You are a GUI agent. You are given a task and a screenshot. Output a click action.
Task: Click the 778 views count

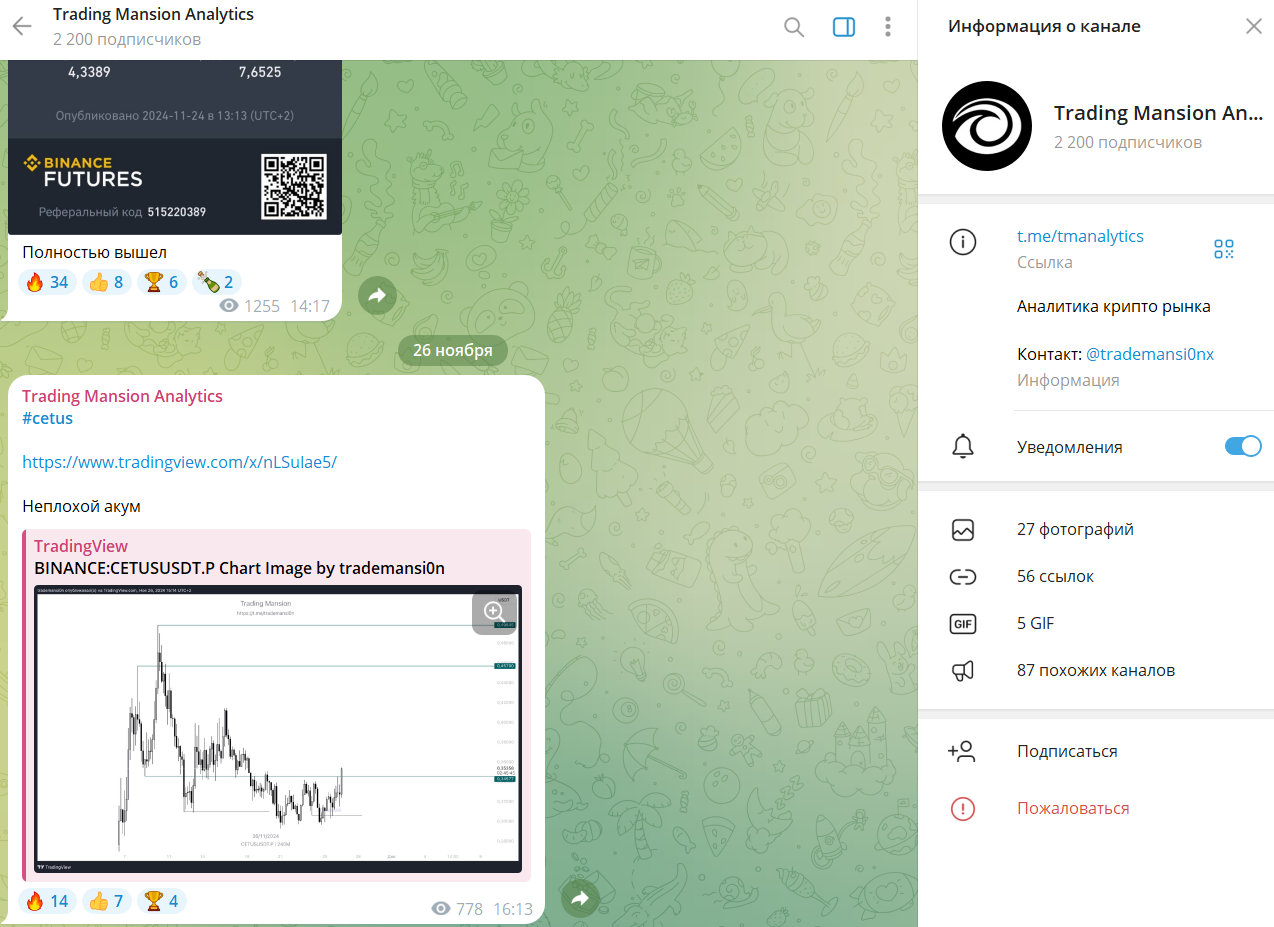(x=469, y=909)
